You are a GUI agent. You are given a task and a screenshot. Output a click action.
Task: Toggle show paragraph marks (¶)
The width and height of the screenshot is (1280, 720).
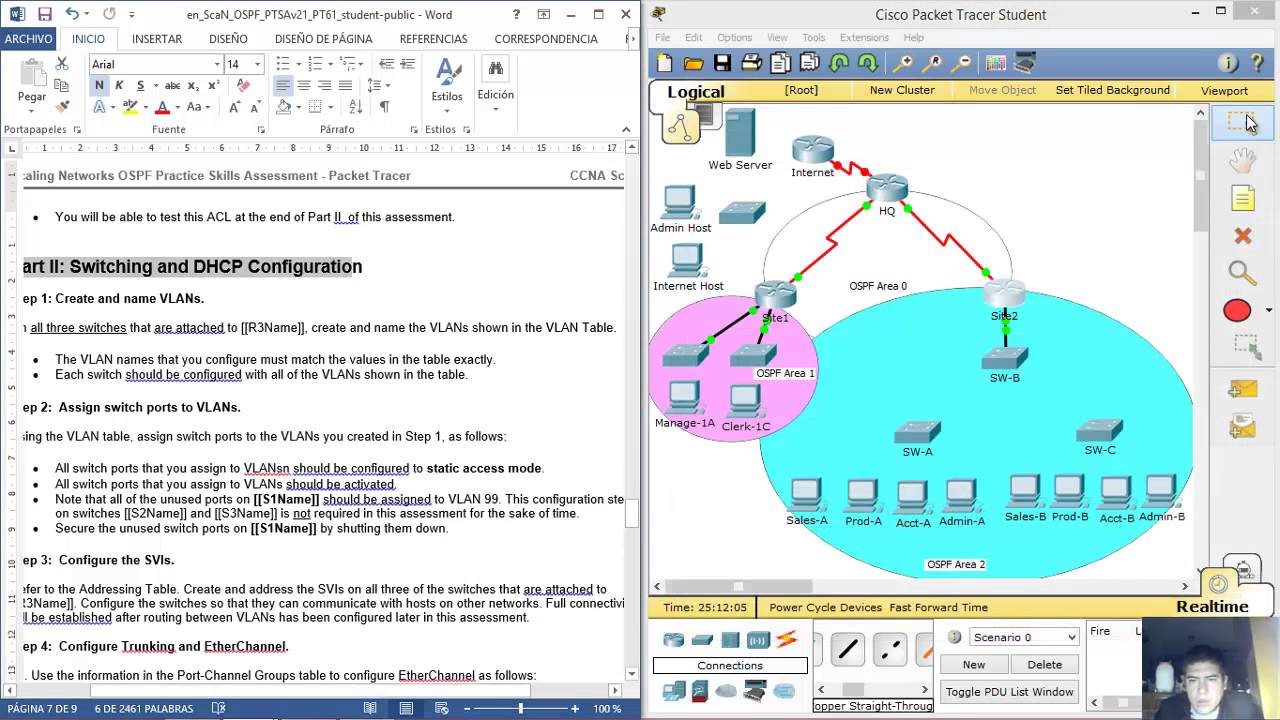(384, 106)
